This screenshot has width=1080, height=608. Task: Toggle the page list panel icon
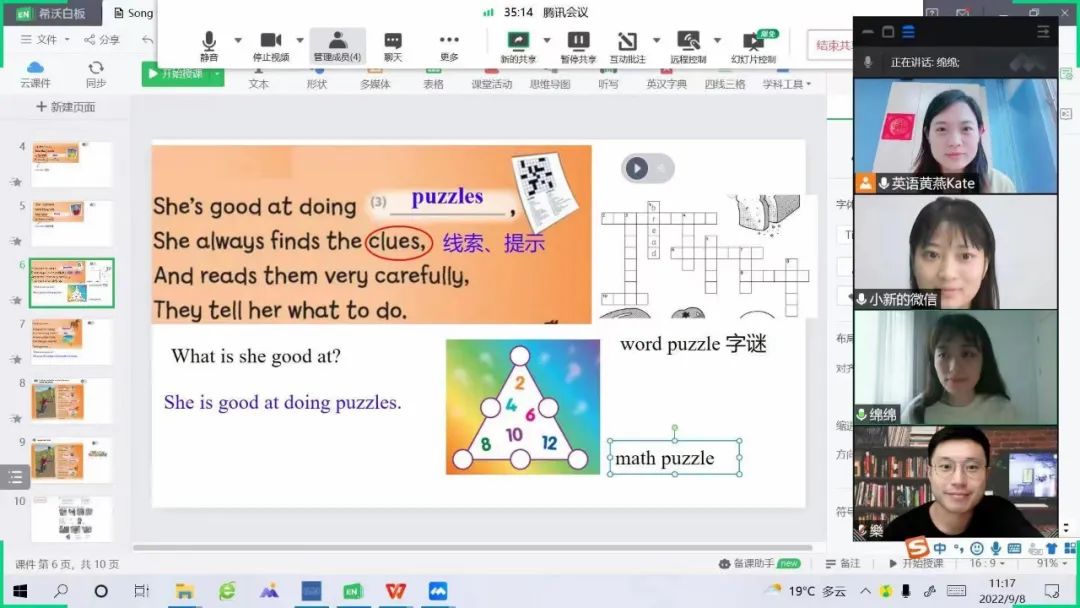15,476
